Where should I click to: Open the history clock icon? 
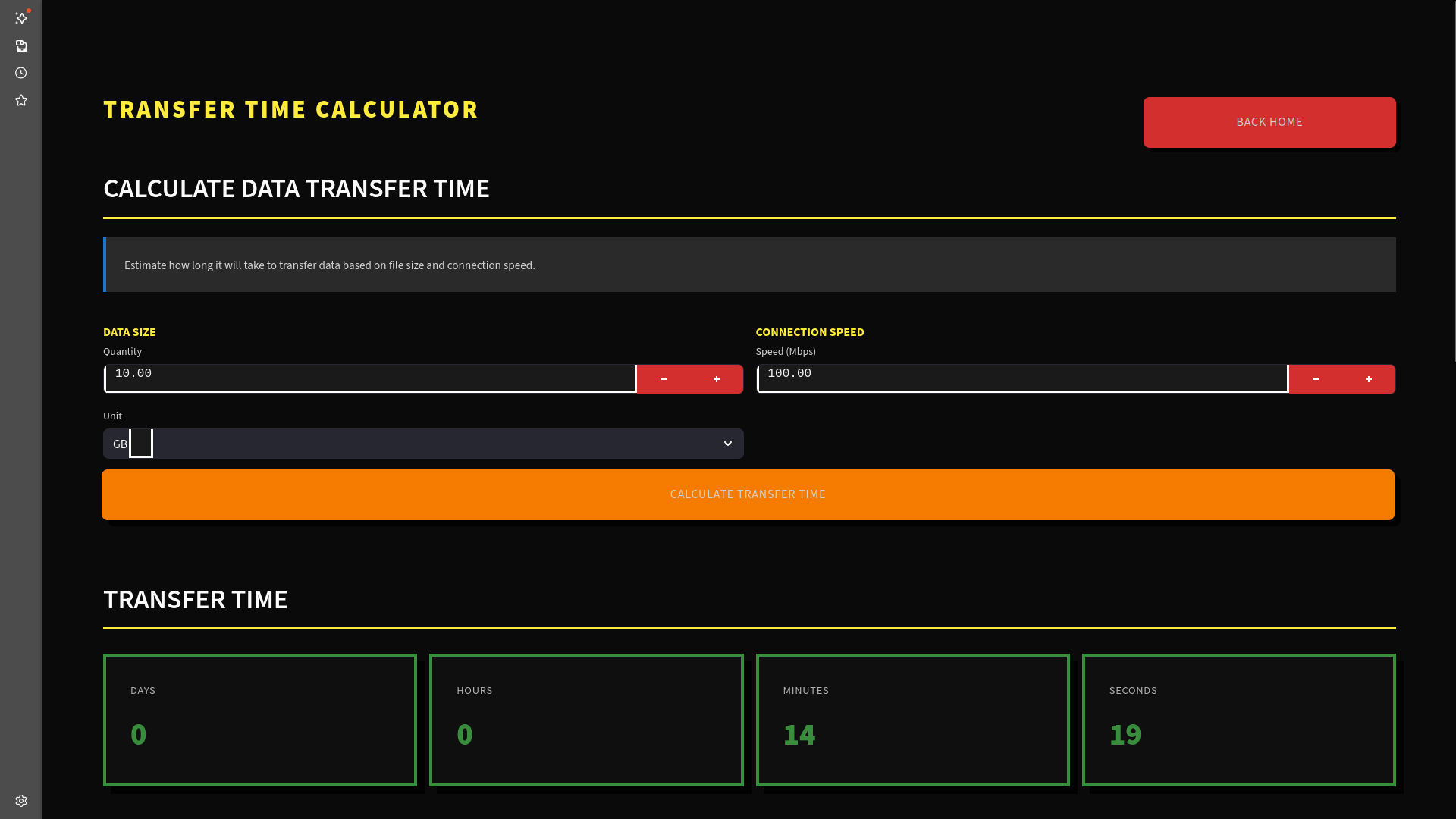[x=21, y=74]
